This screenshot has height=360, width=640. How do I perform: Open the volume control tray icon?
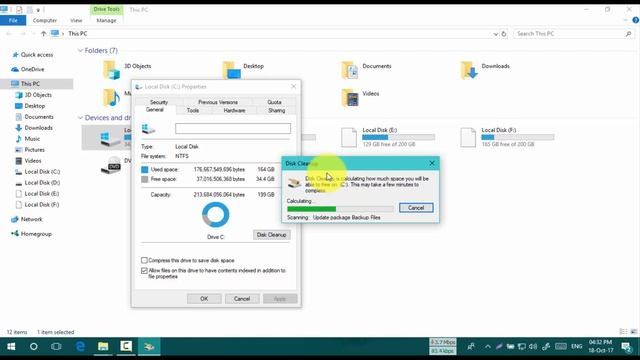coord(533,347)
